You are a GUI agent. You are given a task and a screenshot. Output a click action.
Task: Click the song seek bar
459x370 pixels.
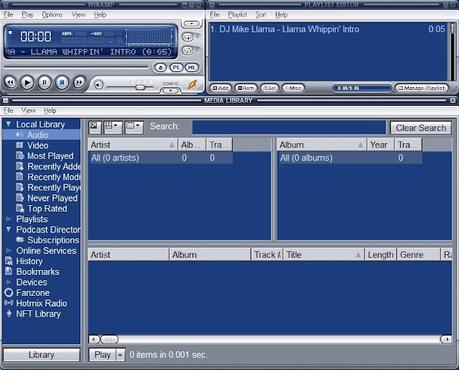(76, 68)
